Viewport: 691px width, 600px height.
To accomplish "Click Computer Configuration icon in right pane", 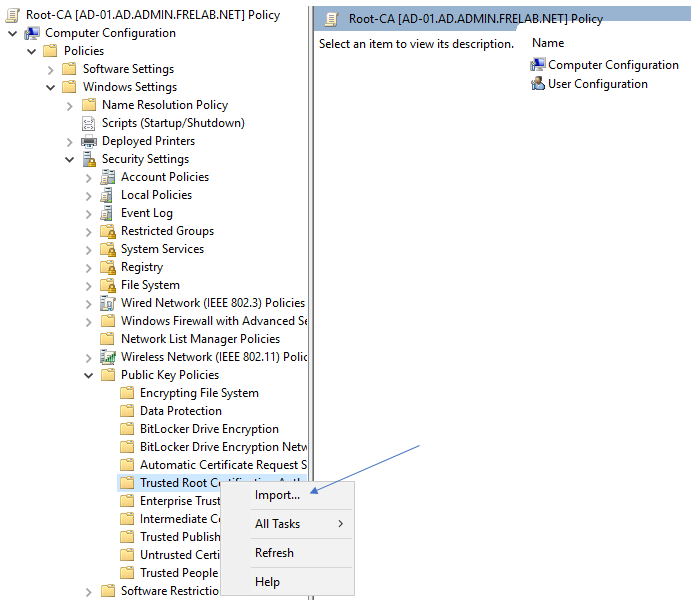I will 538,65.
